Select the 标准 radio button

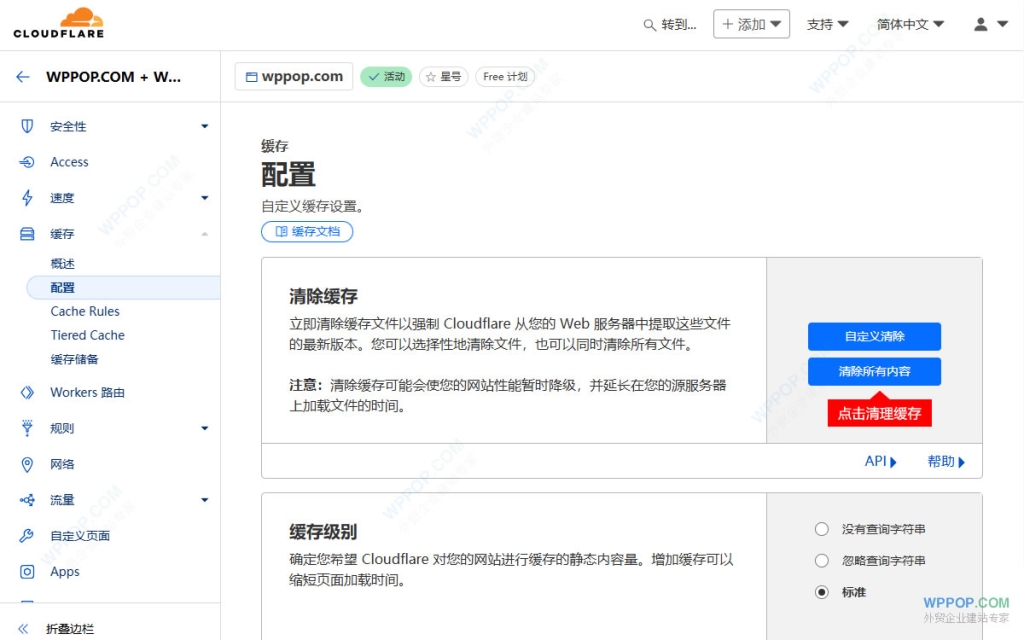821,592
